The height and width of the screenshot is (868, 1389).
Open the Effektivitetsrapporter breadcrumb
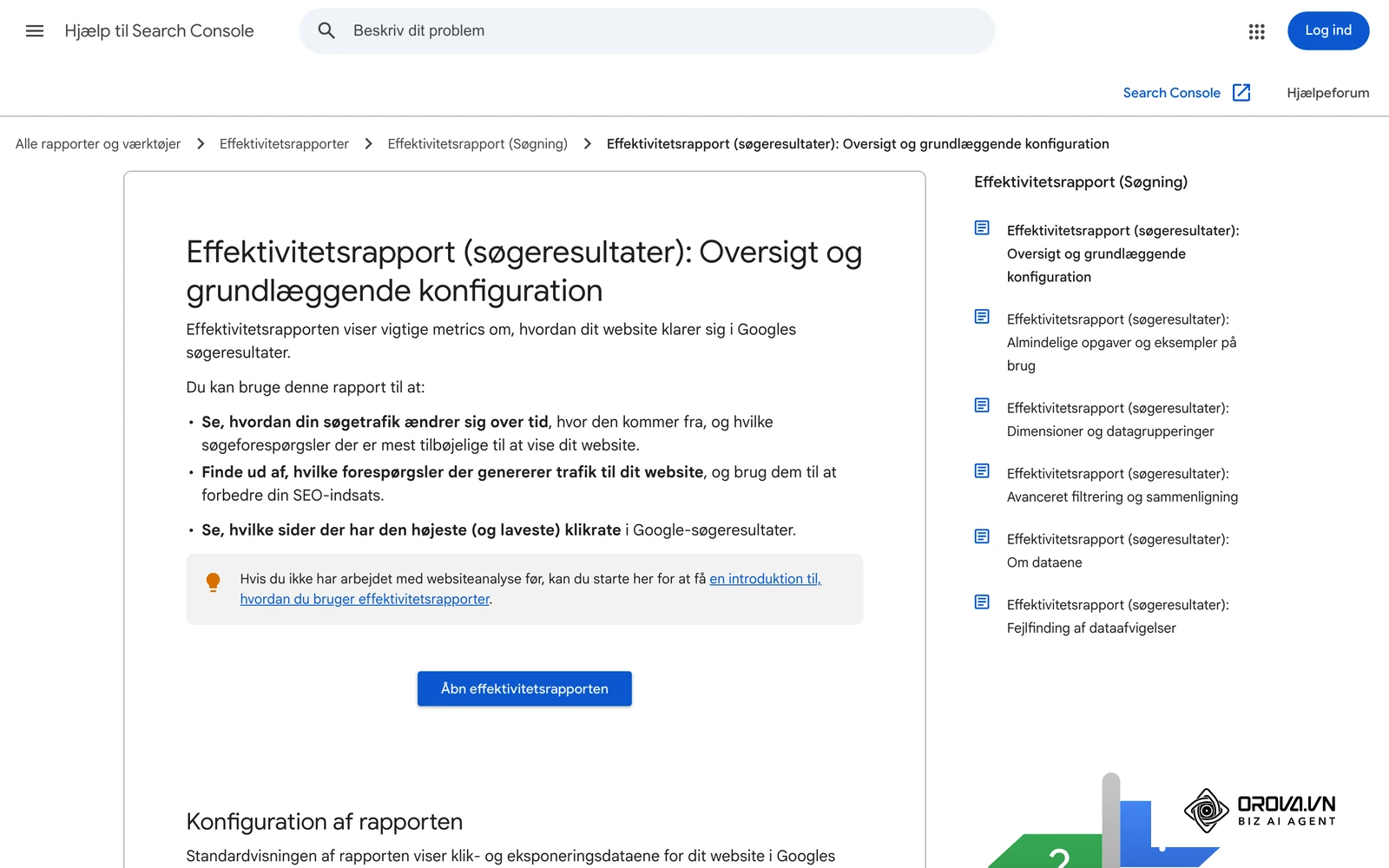pyautogui.click(x=284, y=144)
